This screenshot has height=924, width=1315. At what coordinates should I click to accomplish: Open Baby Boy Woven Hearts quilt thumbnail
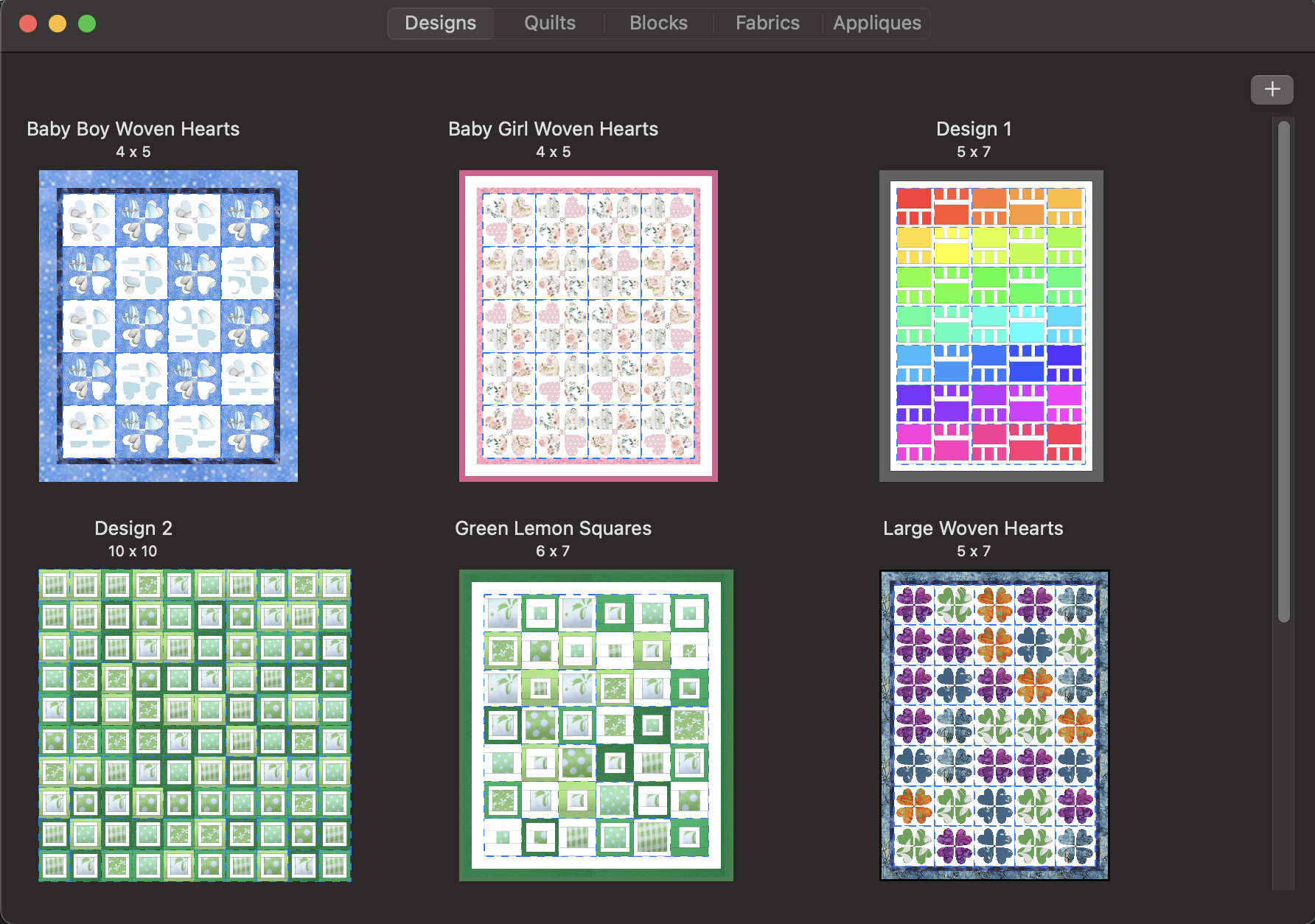(168, 326)
